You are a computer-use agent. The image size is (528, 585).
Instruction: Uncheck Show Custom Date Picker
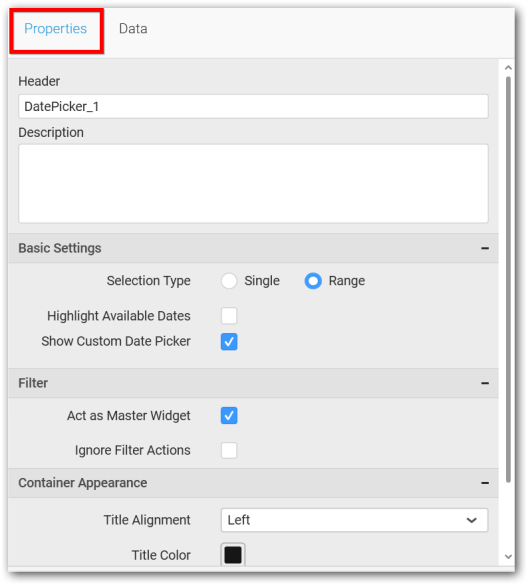pos(229,342)
